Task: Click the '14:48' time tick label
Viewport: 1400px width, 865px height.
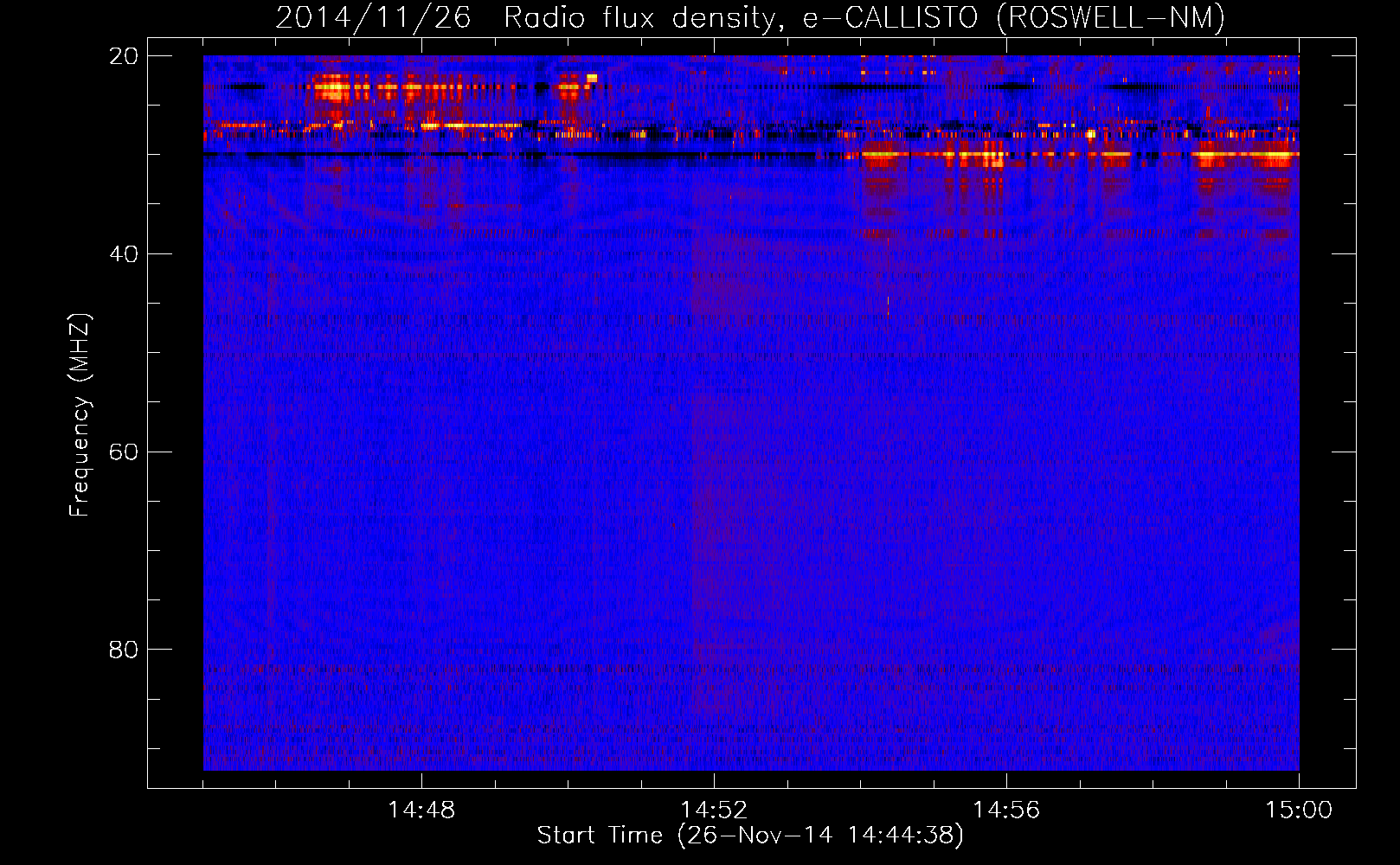Action: pyautogui.click(x=421, y=811)
